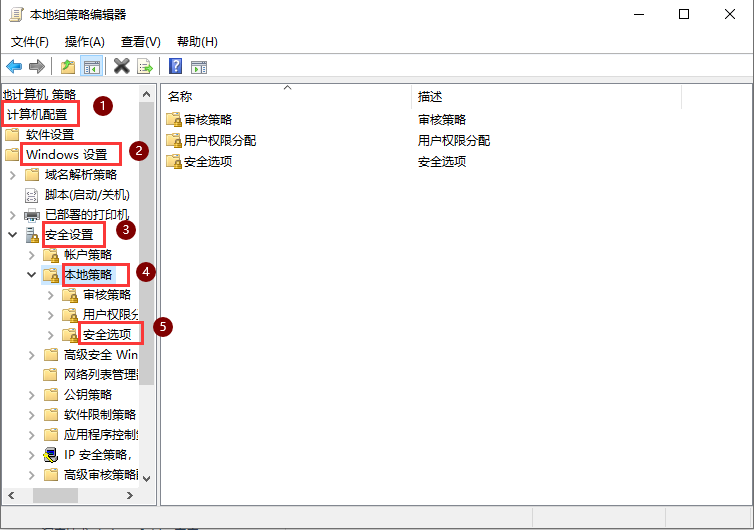Toggle the Show/Hide console tree icon
The height and width of the screenshot is (530, 754).
coord(91,67)
